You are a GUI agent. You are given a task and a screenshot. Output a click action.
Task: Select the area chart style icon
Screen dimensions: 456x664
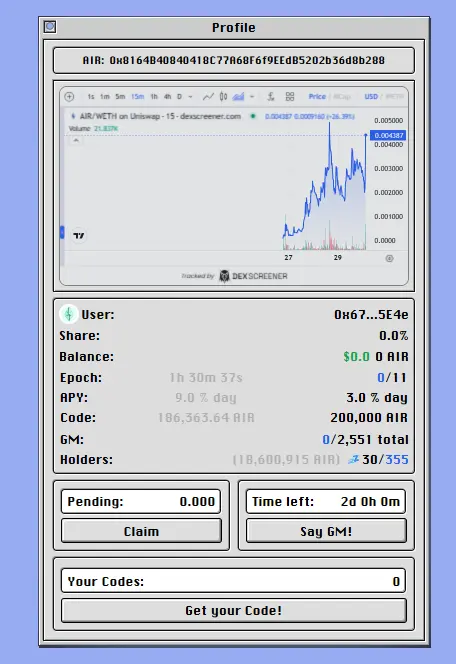click(x=238, y=97)
